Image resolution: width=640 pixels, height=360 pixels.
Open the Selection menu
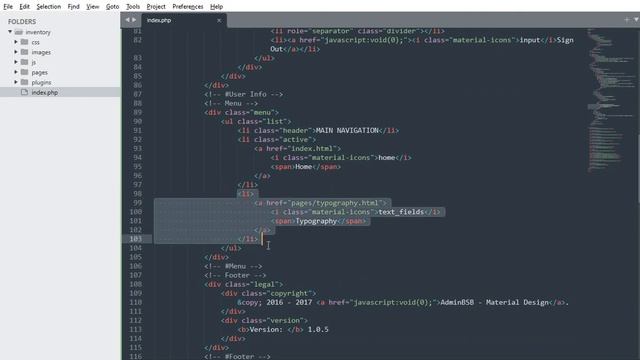point(49,7)
